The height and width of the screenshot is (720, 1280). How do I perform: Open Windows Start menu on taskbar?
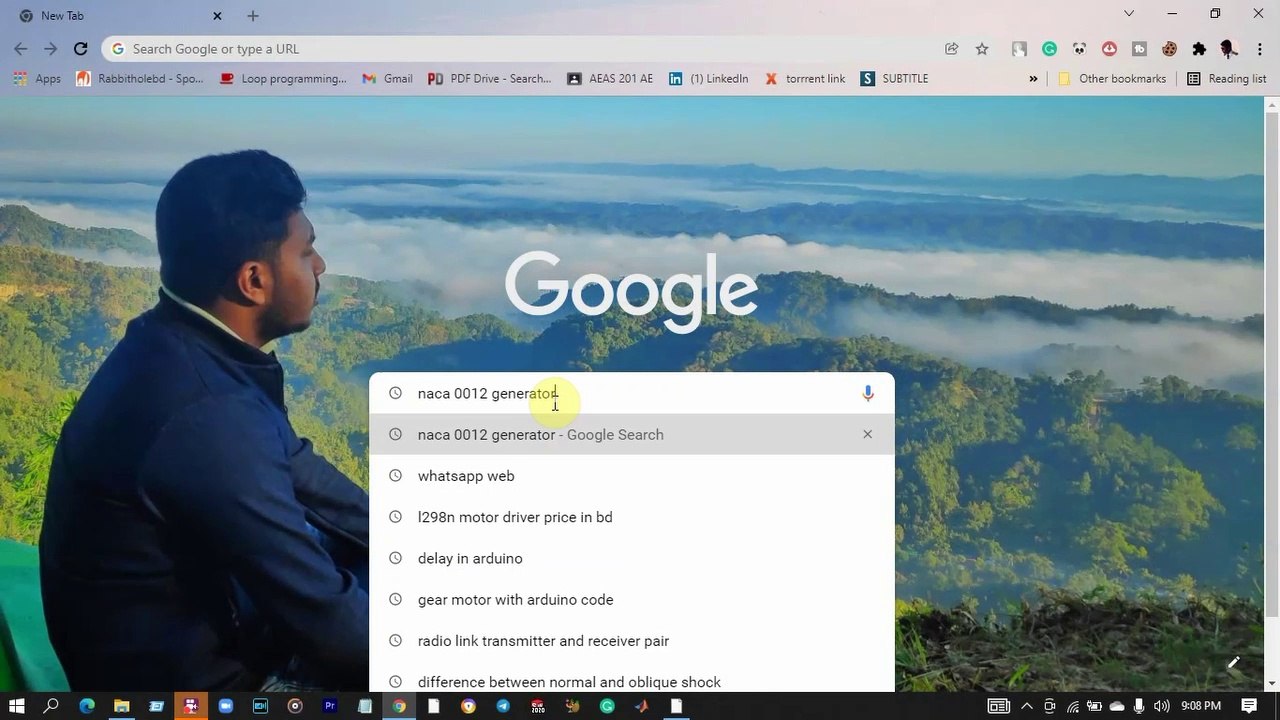(x=17, y=706)
